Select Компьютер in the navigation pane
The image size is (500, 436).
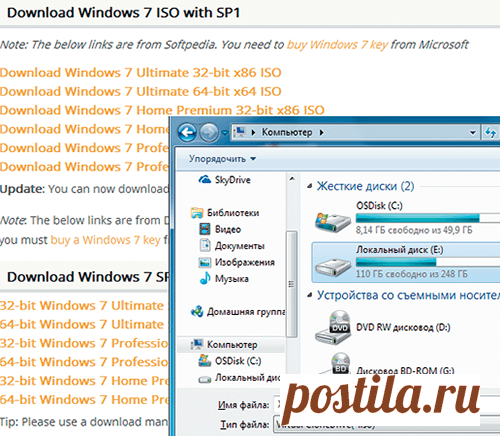tap(232, 345)
